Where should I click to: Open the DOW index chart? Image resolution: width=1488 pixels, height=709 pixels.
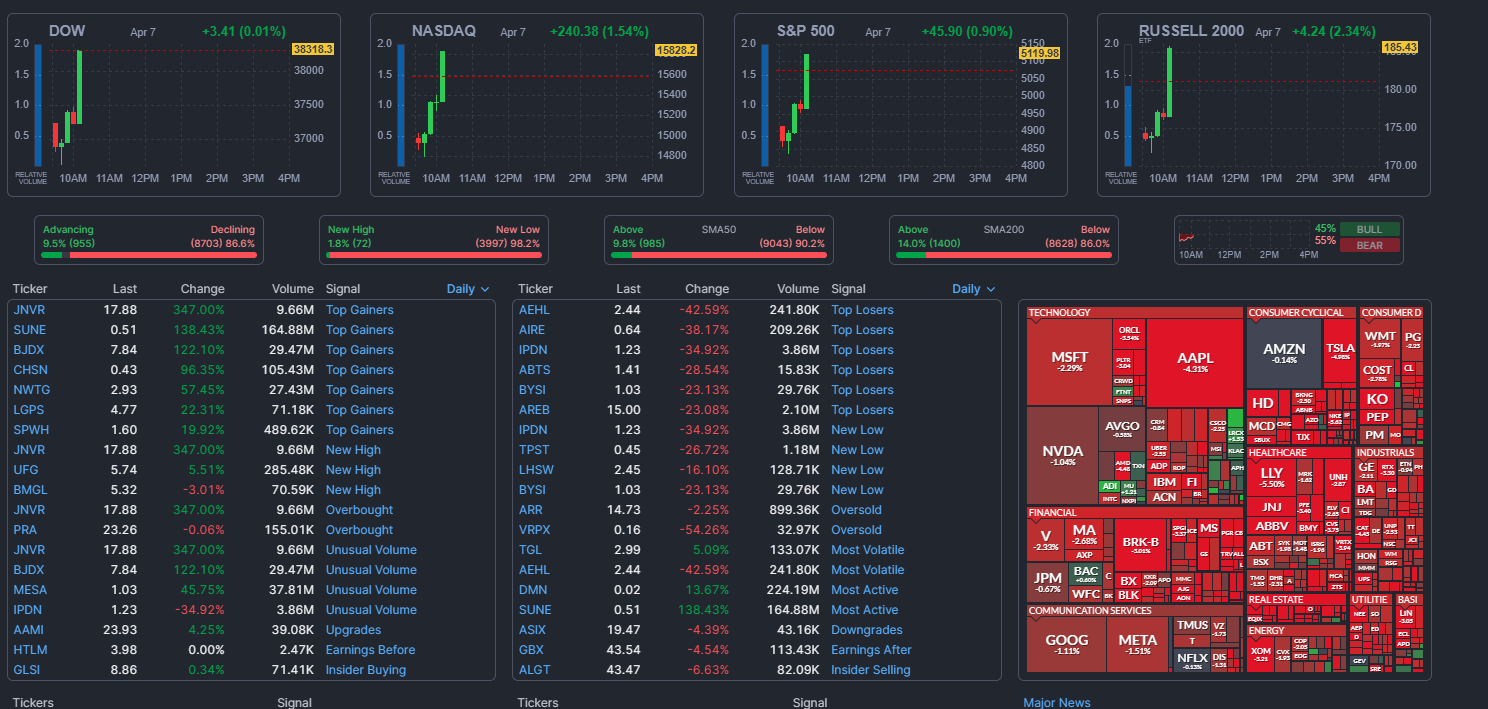coord(173,105)
